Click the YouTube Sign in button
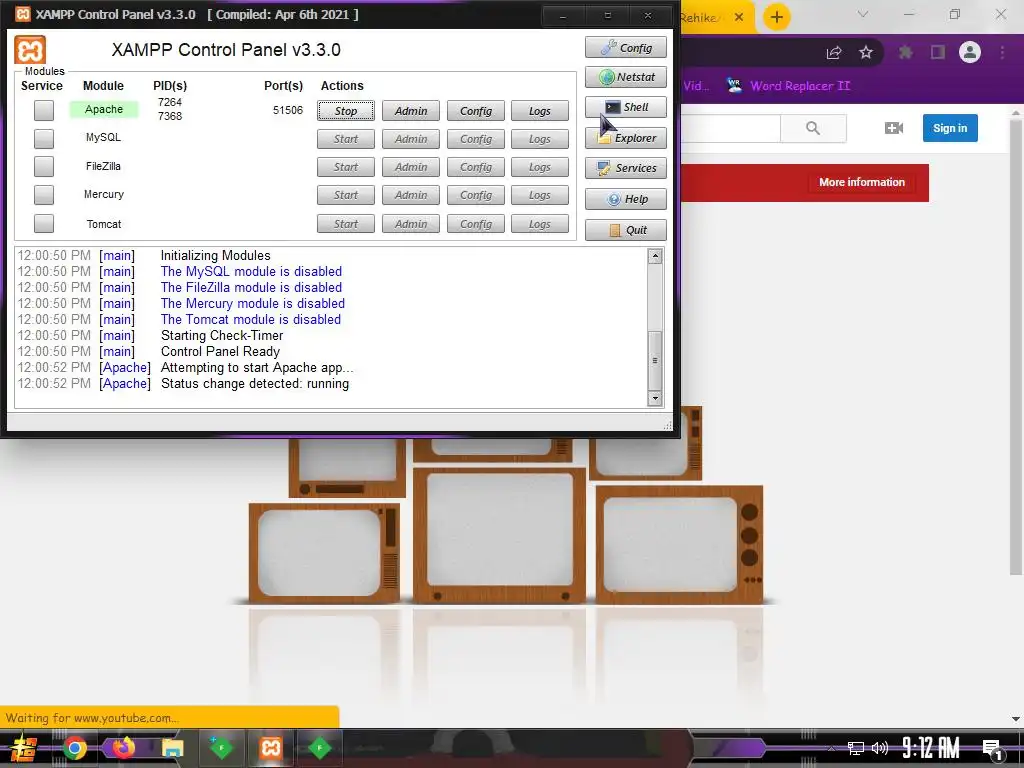Viewport: 1024px width, 768px height. coord(950,128)
